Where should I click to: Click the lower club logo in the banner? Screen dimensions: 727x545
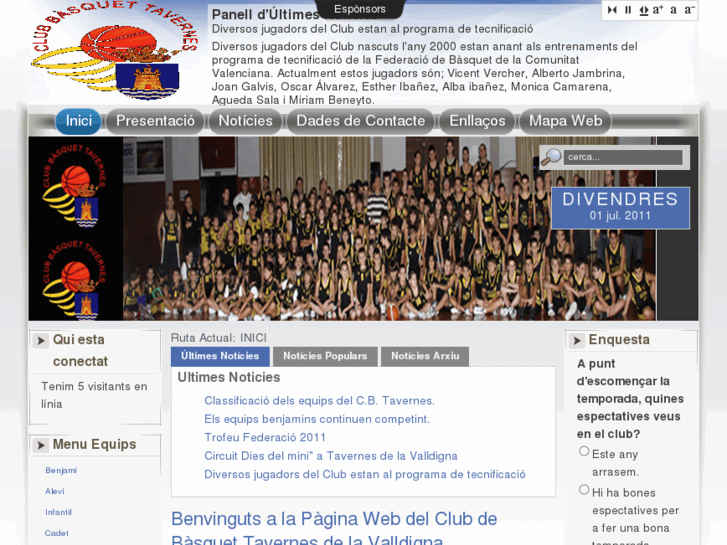pos(76,280)
